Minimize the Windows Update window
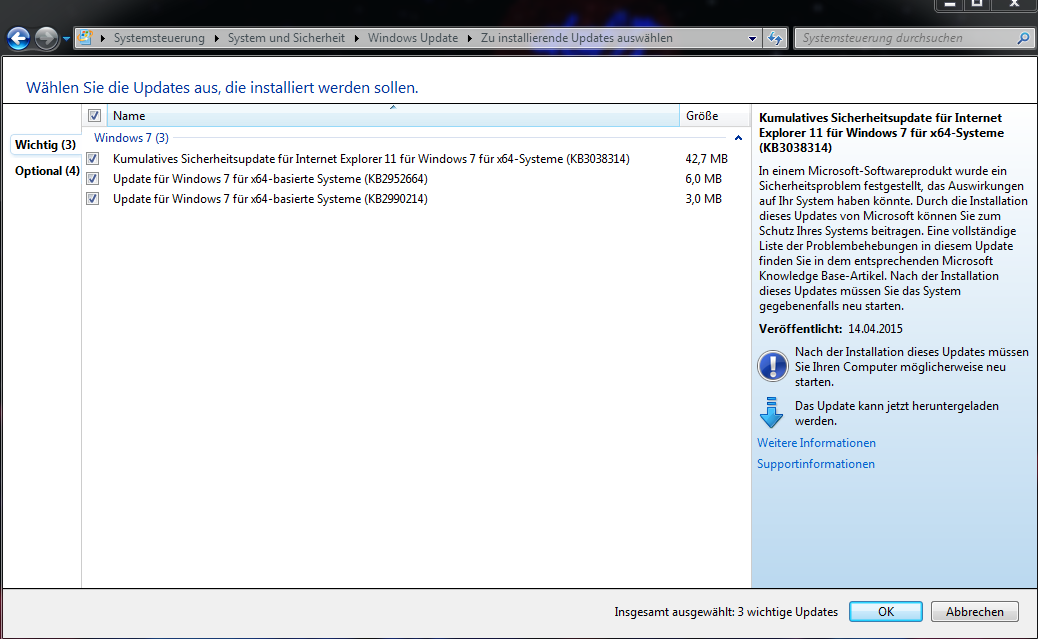This screenshot has width=1038, height=639. point(949,4)
